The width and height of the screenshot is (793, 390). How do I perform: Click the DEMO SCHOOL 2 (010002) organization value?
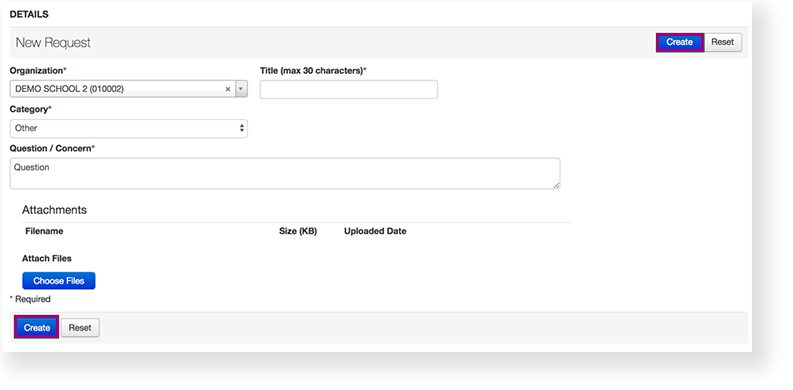[69, 89]
